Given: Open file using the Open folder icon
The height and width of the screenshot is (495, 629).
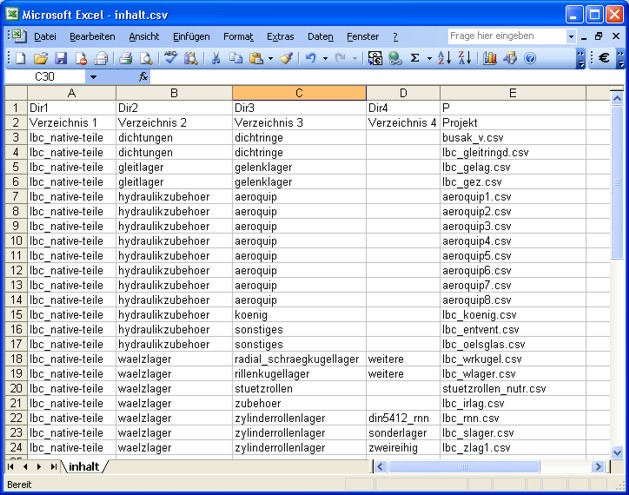Looking at the screenshot, I should 40,58.
